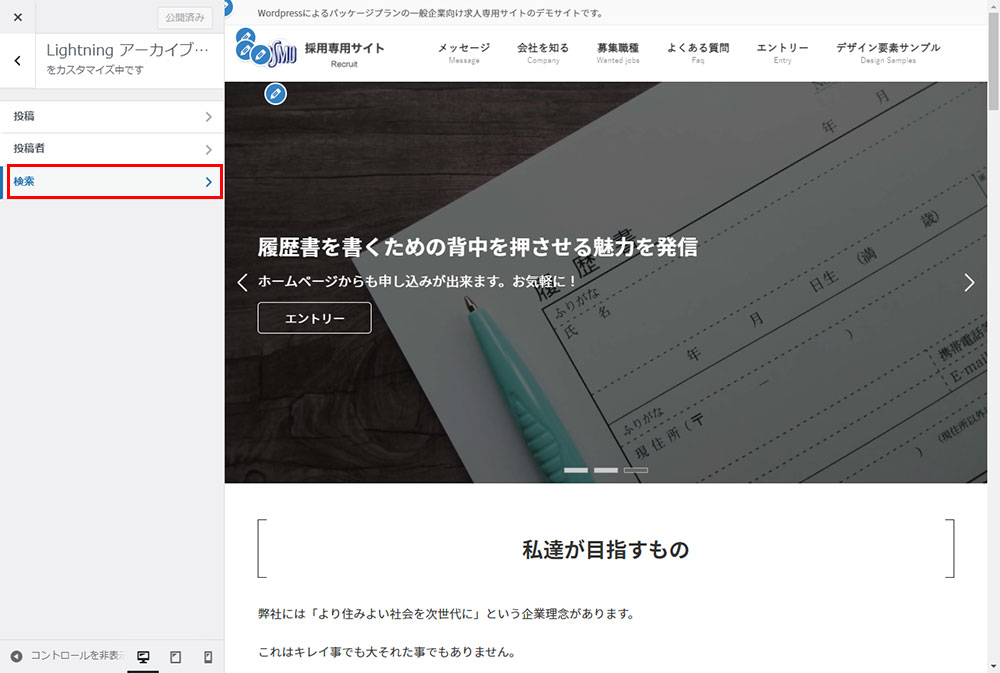Close the customizer with the X icon
The image size is (1000, 673).
[x=18, y=17]
